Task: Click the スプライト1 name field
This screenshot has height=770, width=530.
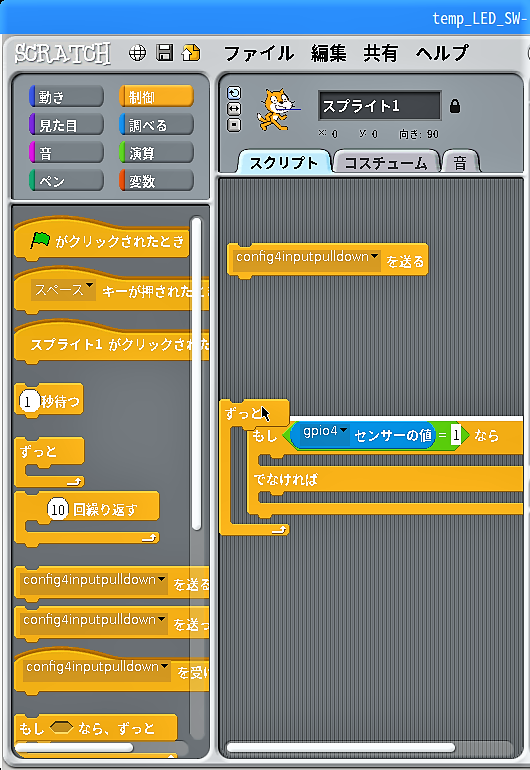Action: 380,106
